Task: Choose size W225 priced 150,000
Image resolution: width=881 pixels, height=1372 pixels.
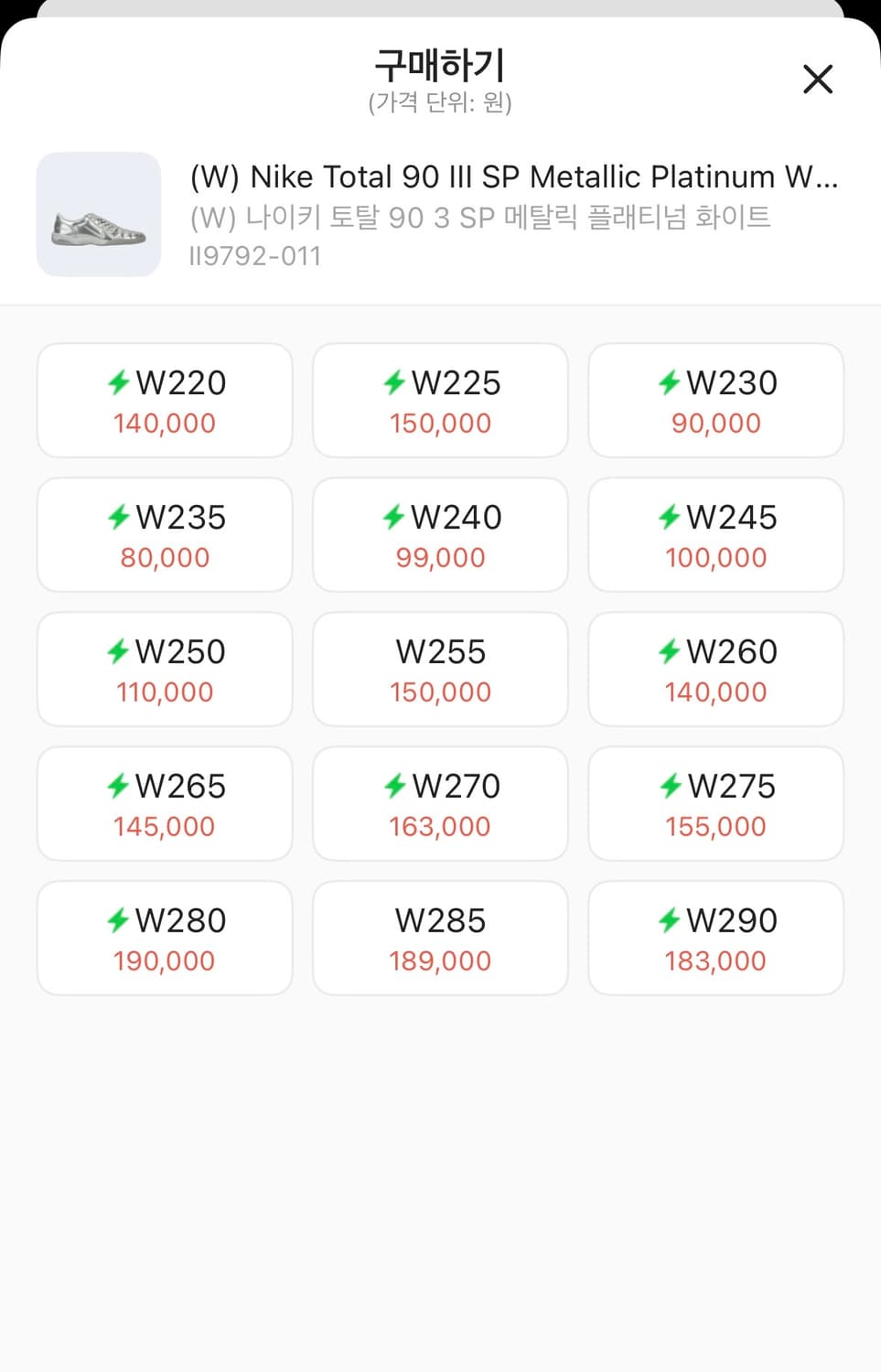Action: pyautogui.click(x=440, y=401)
